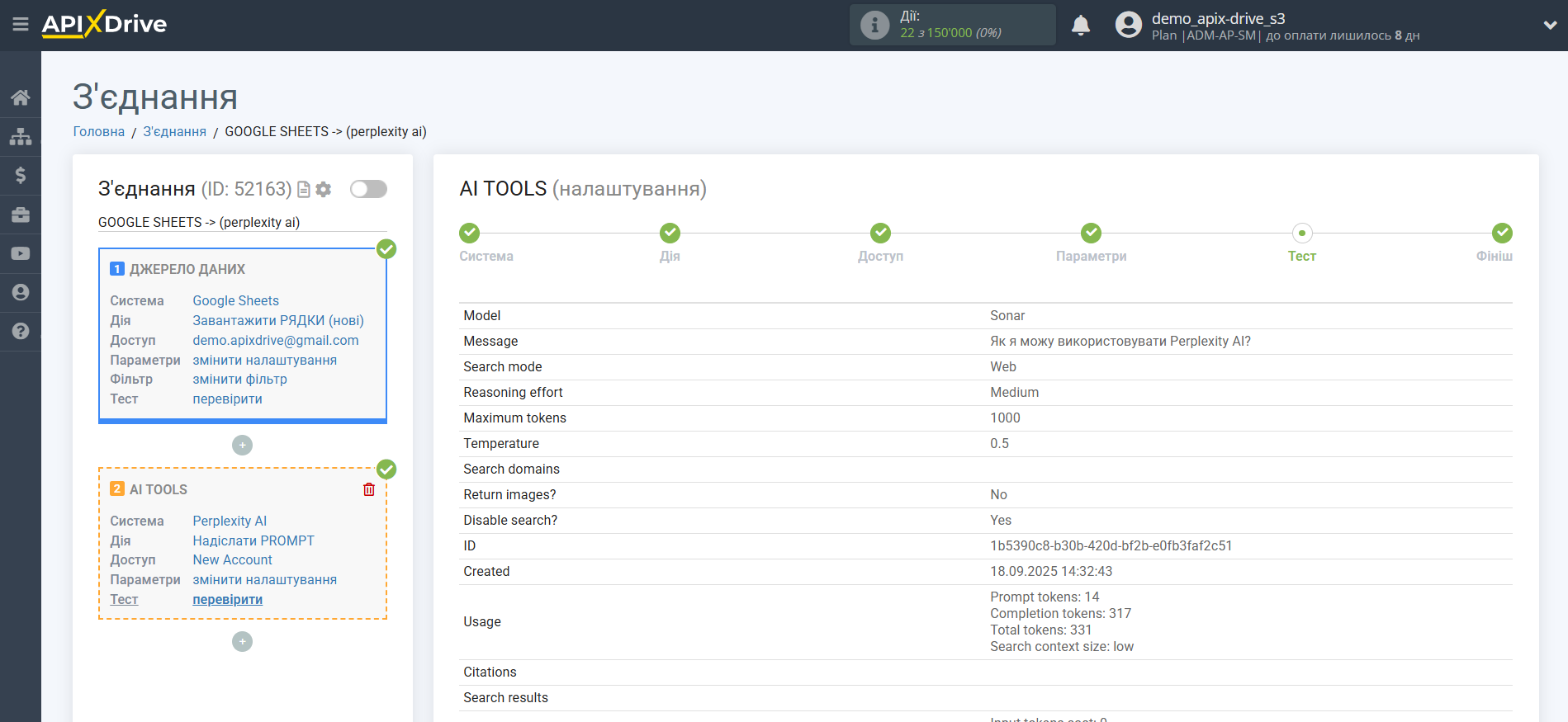Add a block below the AI TOOLS section
The width and height of the screenshot is (1568, 722).
(x=242, y=641)
